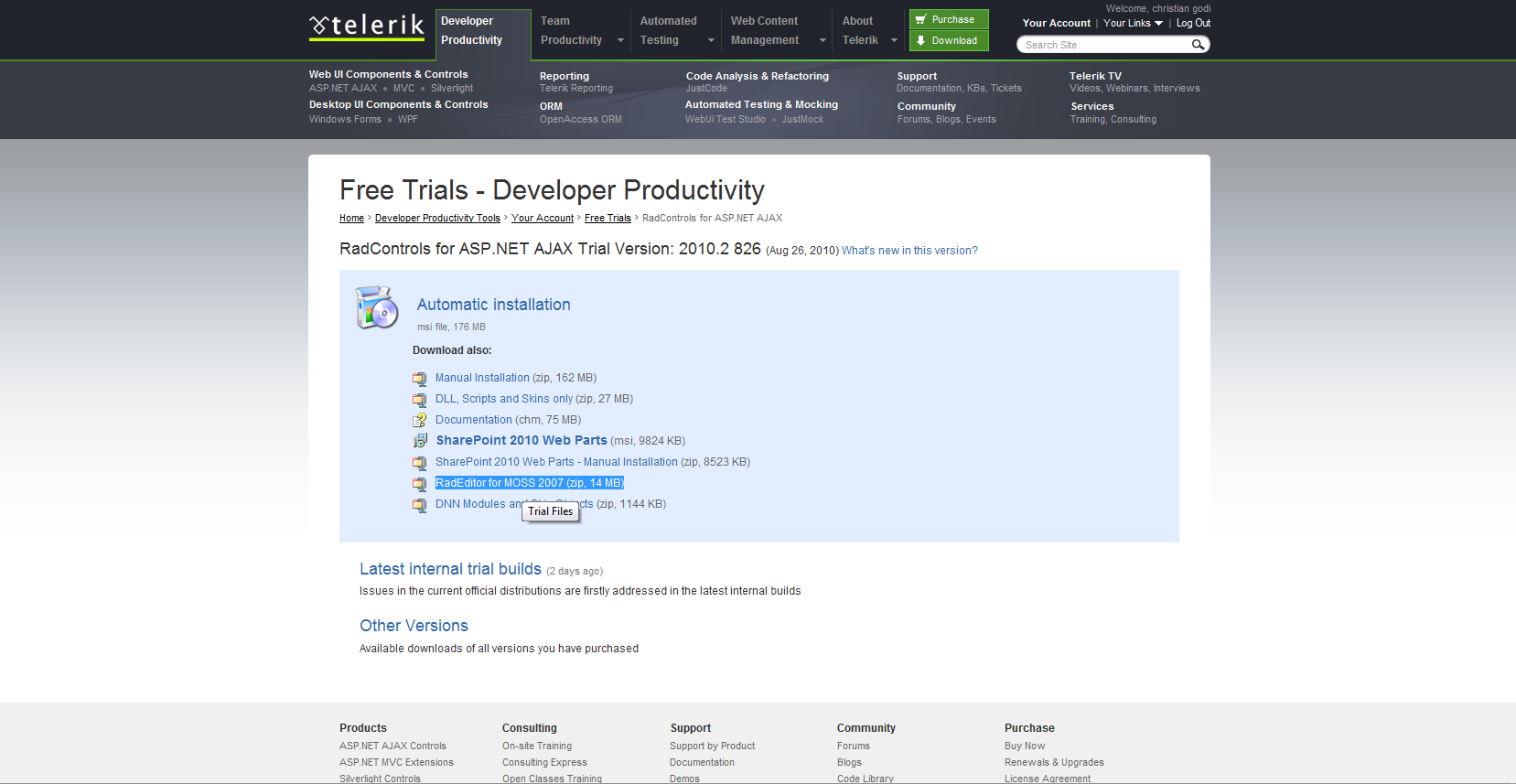Click the icon beside SharePoint 2010 Web Parts (msi)
Image resolution: width=1516 pixels, height=784 pixels.
[x=420, y=442]
